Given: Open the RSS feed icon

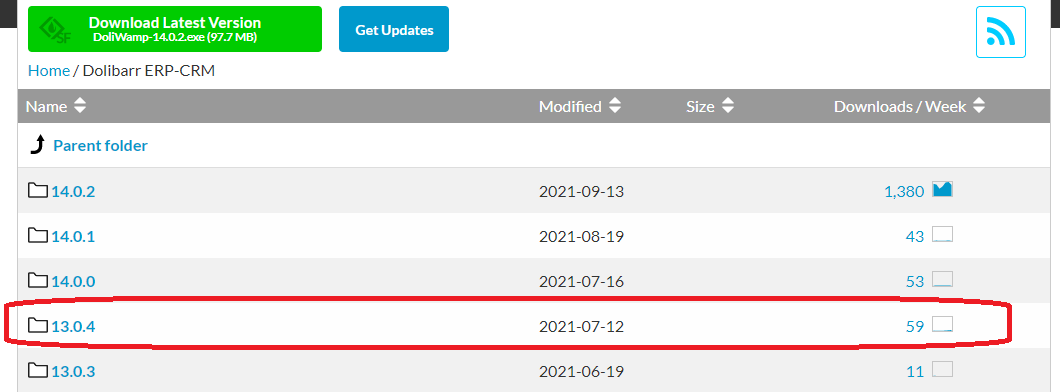Looking at the screenshot, I should pyautogui.click(x=1001, y=32).
